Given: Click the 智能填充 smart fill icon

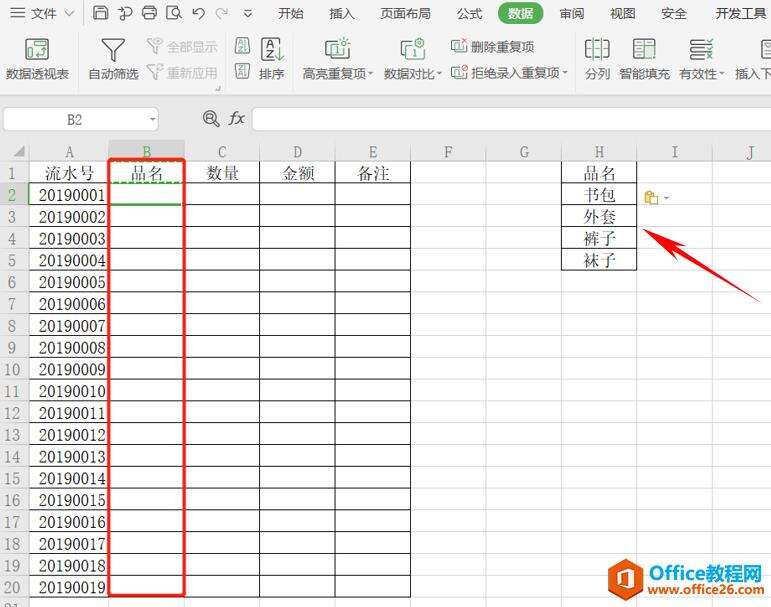Looking at the screenshot, I should coord(644,49).
